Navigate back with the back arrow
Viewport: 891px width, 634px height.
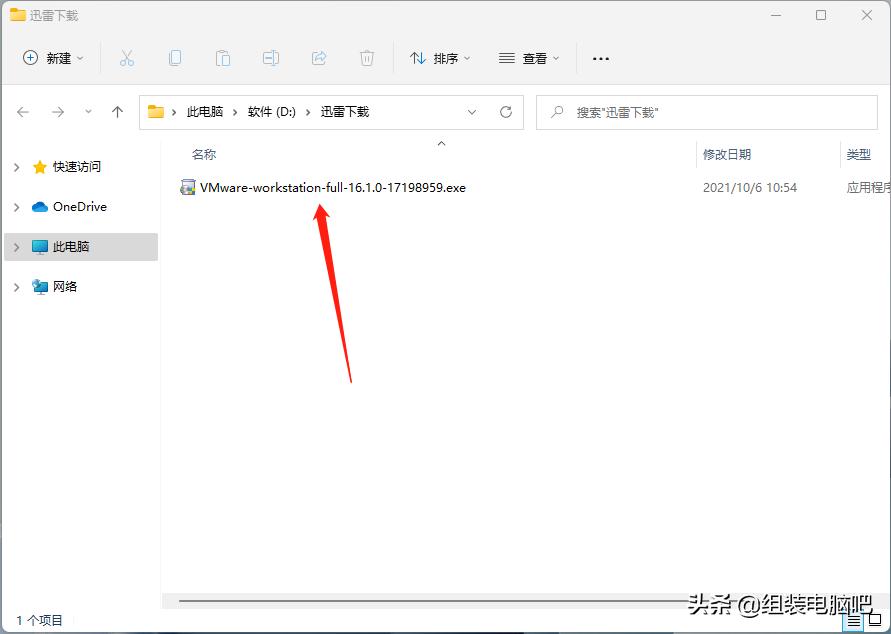(23, 112)
